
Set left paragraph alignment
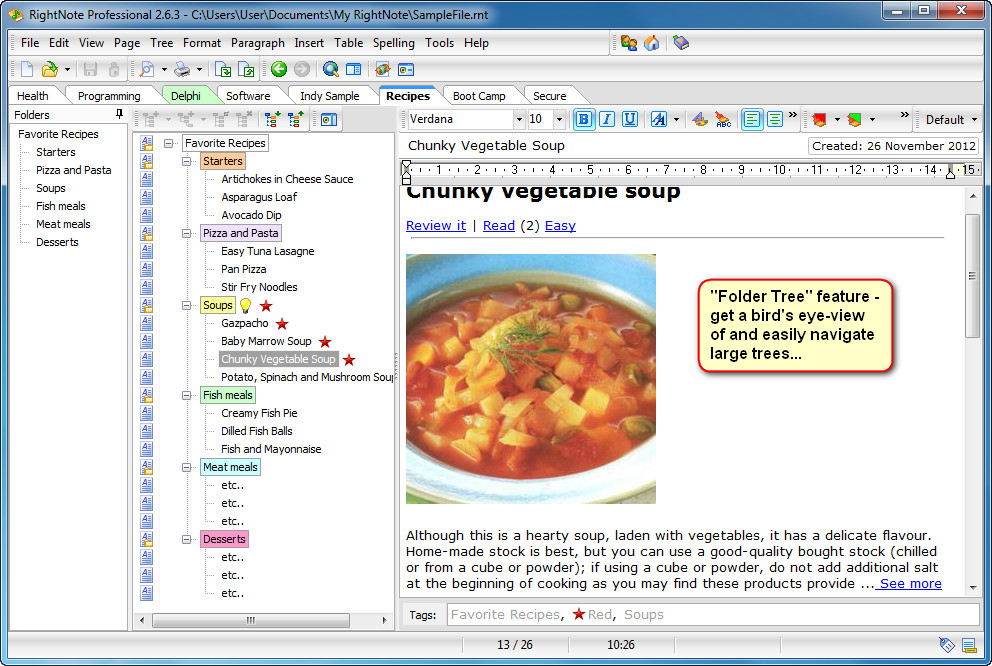pos(751,119)
